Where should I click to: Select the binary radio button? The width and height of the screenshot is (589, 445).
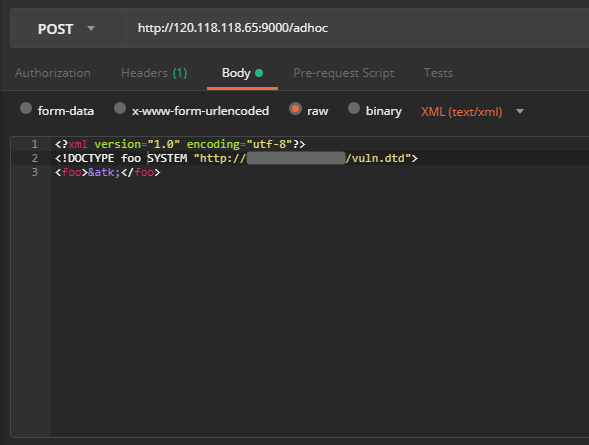[x=354, y=109]
